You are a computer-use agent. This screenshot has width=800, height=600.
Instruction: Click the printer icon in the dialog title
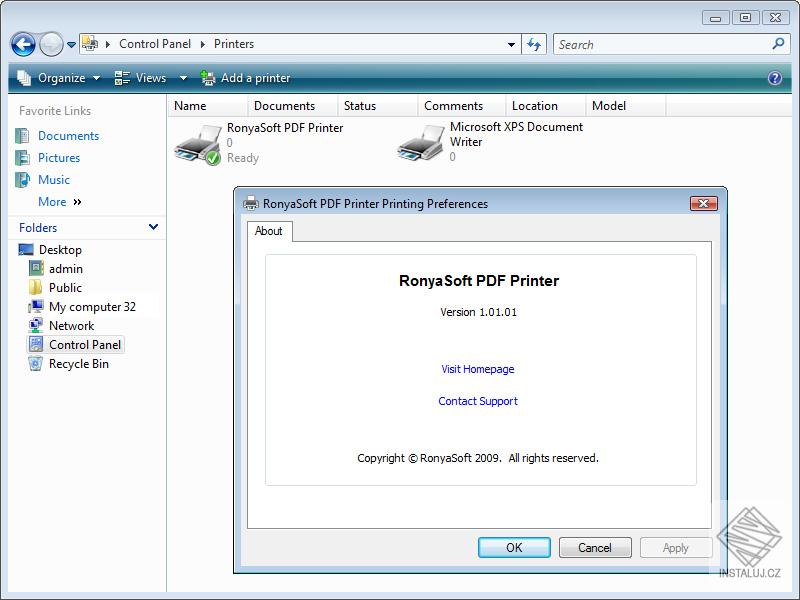251,204
